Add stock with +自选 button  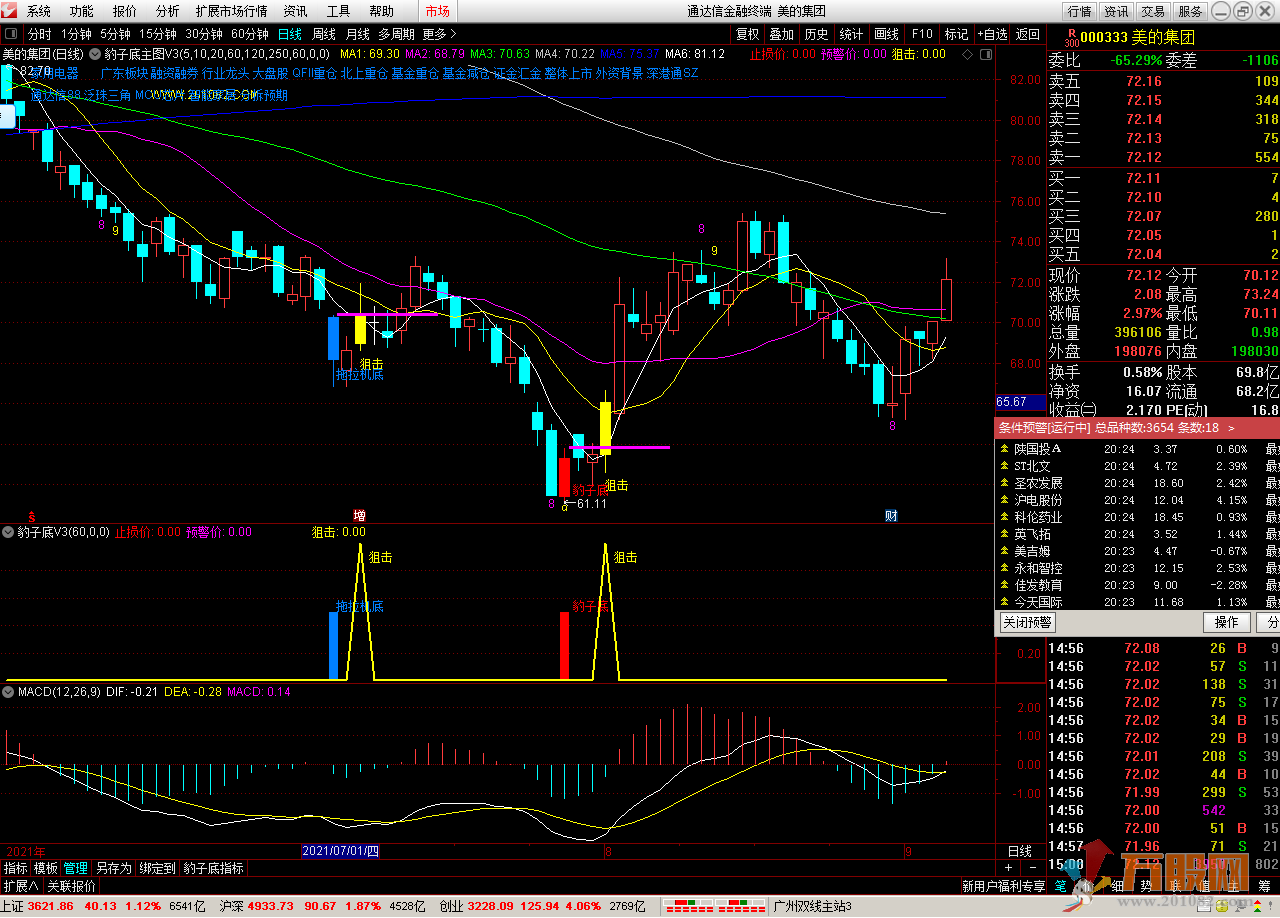click(x=992, y=34)
